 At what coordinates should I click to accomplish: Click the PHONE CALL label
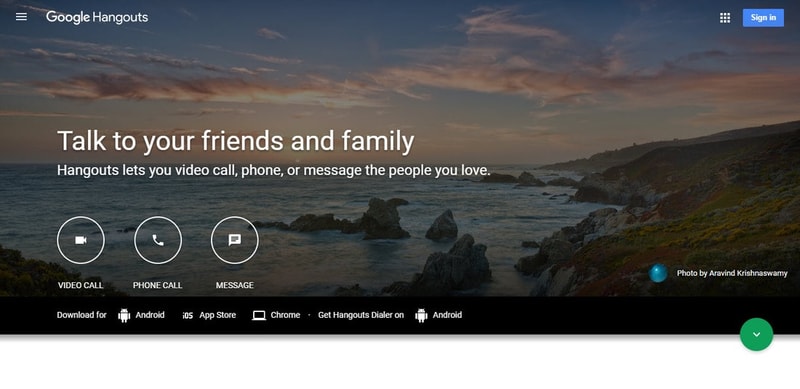tap(158, 285)
